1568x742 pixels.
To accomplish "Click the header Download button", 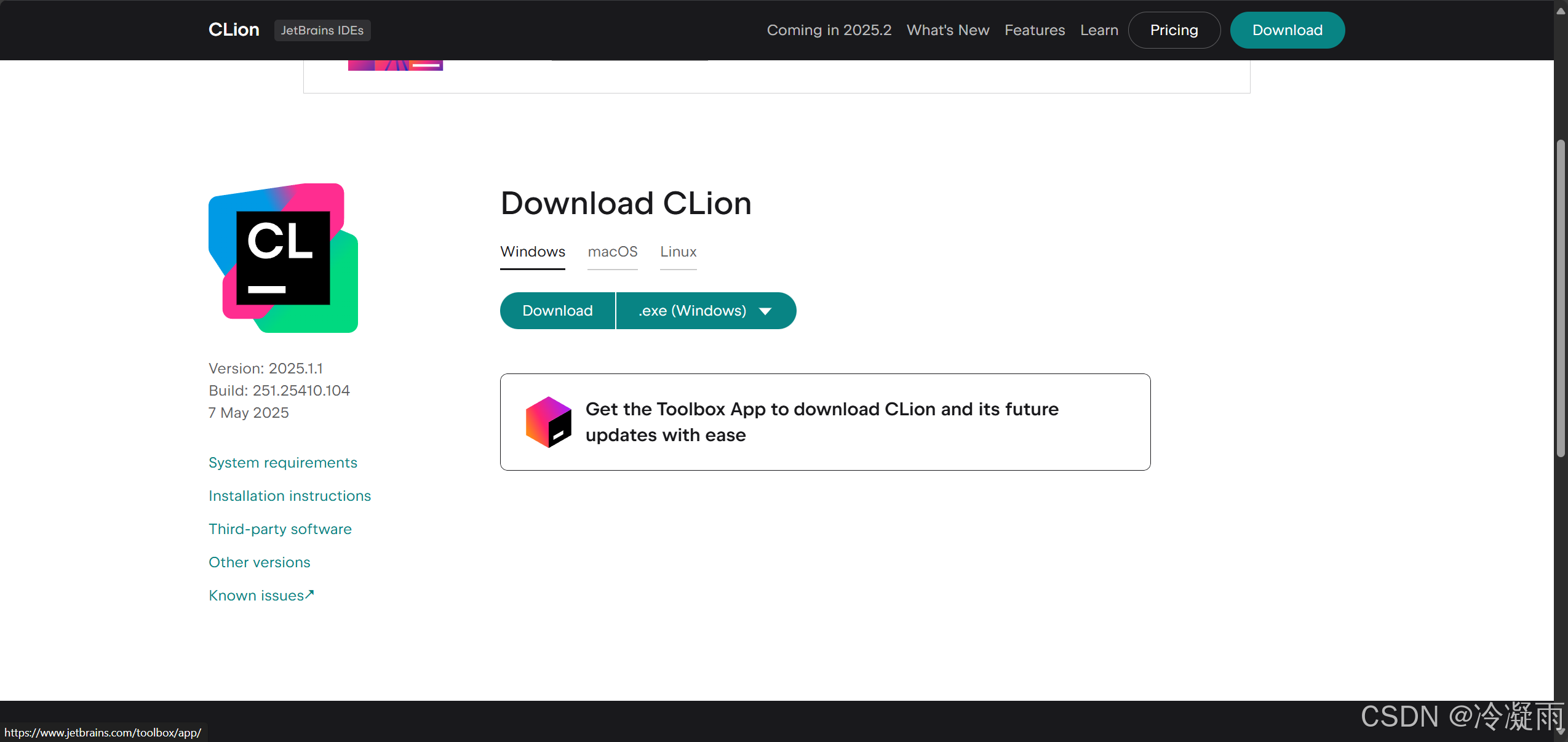I will [x=1287, y=30].
